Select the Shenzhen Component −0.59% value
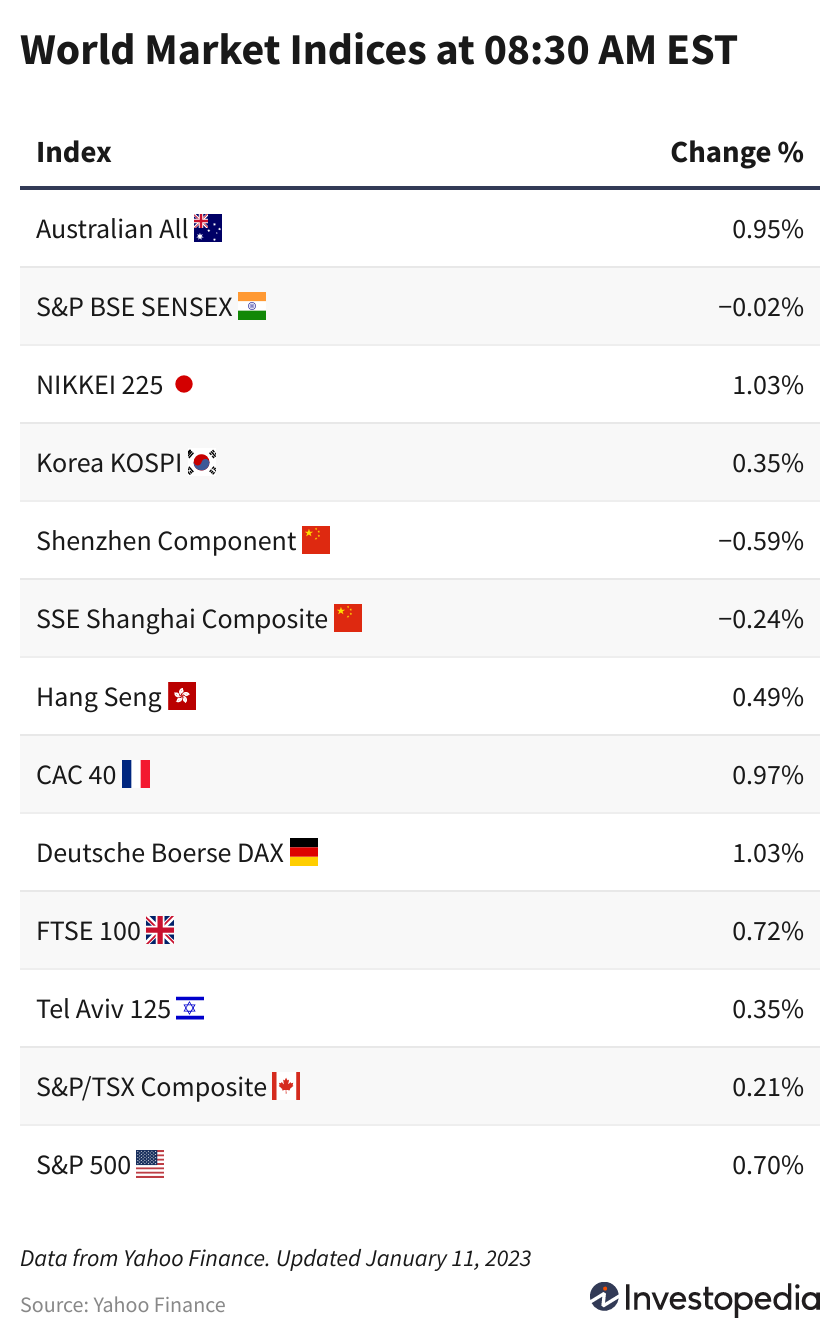840x1344 pixels. pos(761,540)
